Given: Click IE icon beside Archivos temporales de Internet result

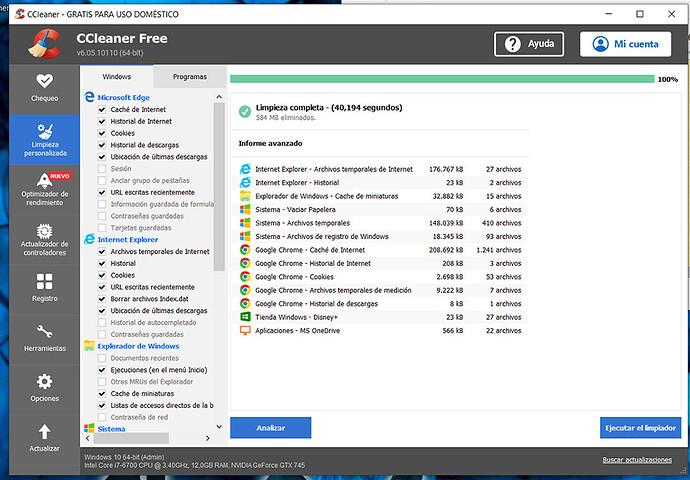Looking at the screenshot, I should tap(245, 169).
